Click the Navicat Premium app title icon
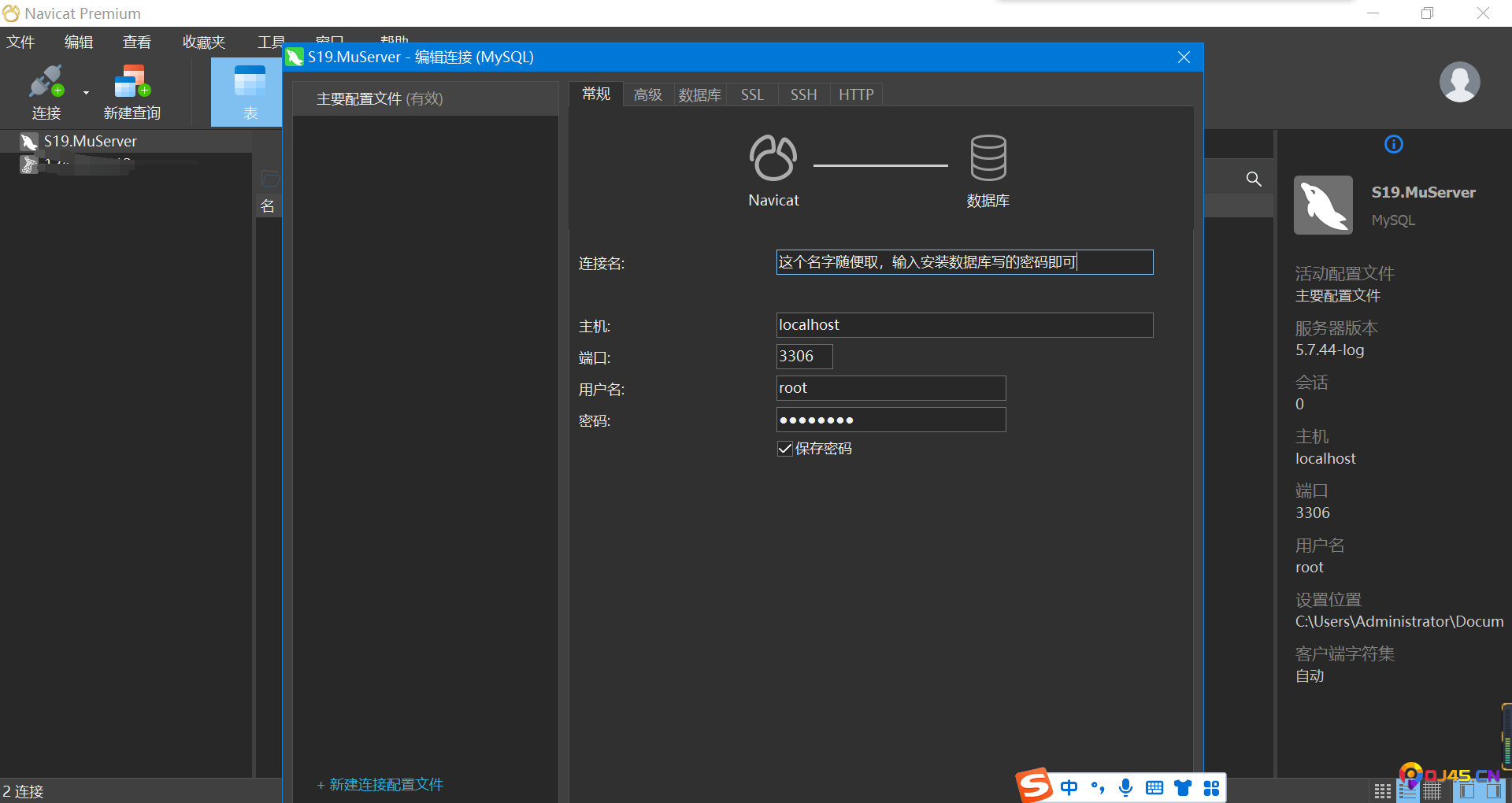Image resolution: width=1512 pixels, height=803 pixels. click(11, 13)
